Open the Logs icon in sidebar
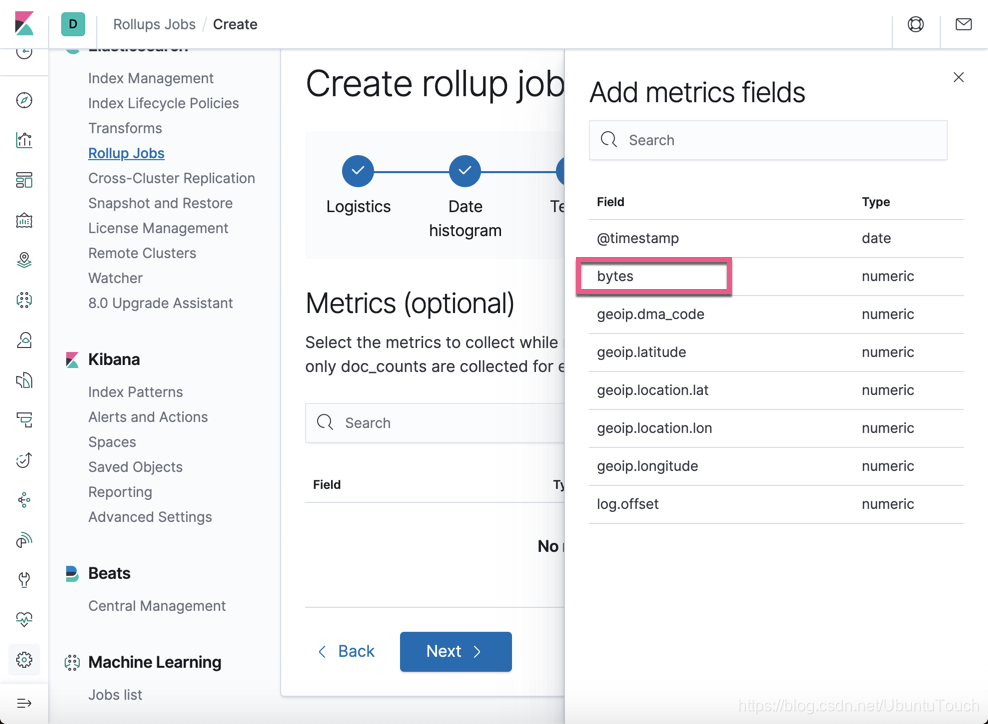The image size is (988, 724). [x=24, y=380]
